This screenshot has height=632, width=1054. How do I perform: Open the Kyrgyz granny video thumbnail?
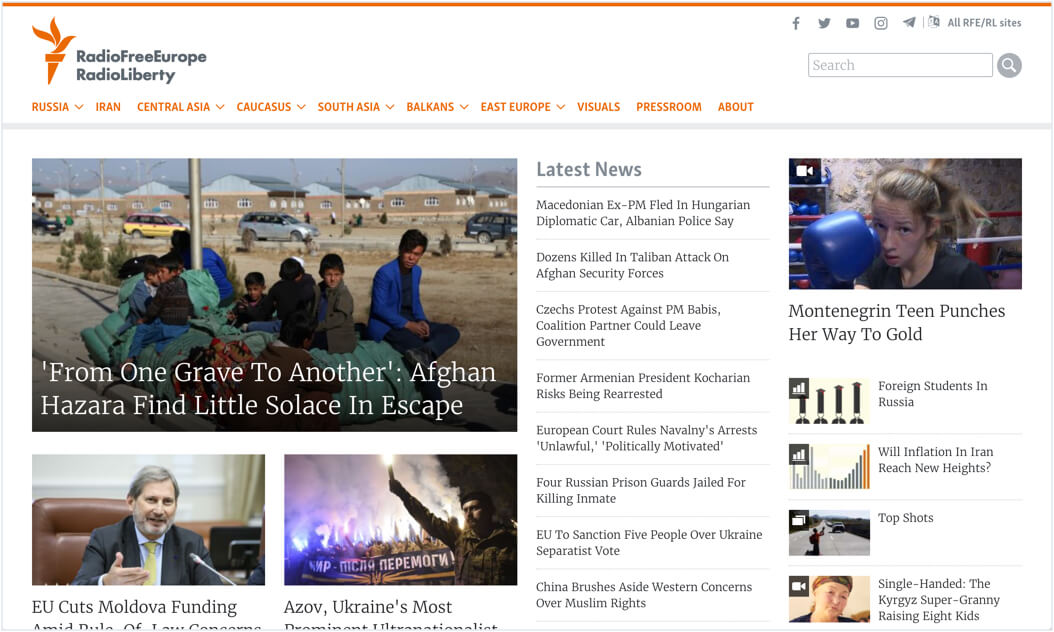tap(829, 599)
